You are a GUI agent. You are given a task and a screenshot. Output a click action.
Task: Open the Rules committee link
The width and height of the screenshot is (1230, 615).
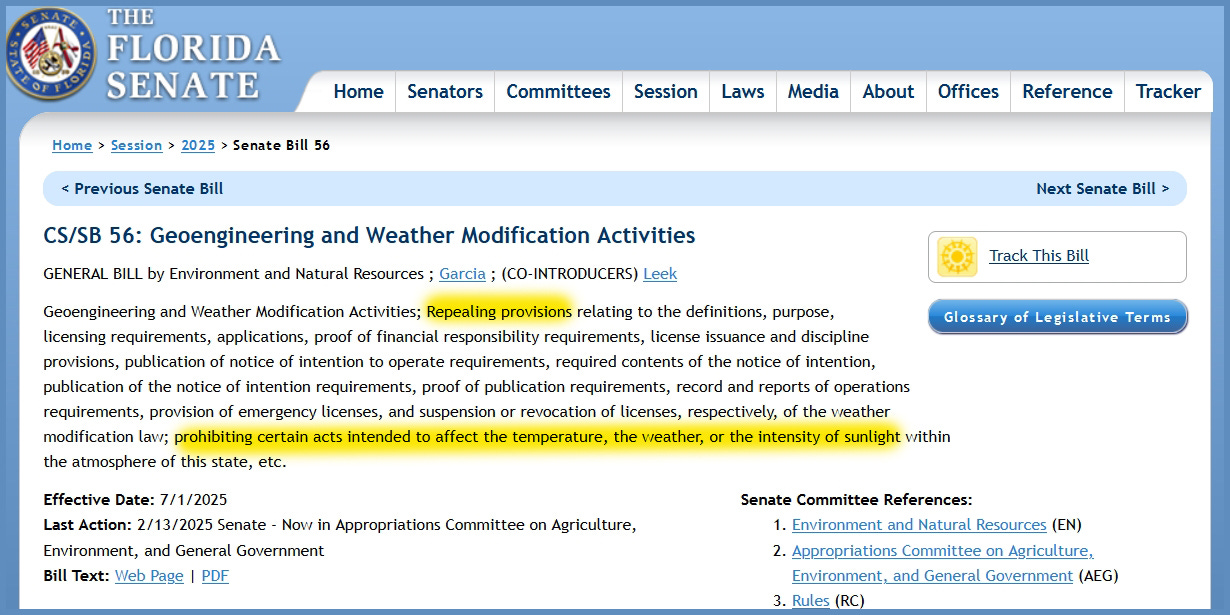coord(811,601)
